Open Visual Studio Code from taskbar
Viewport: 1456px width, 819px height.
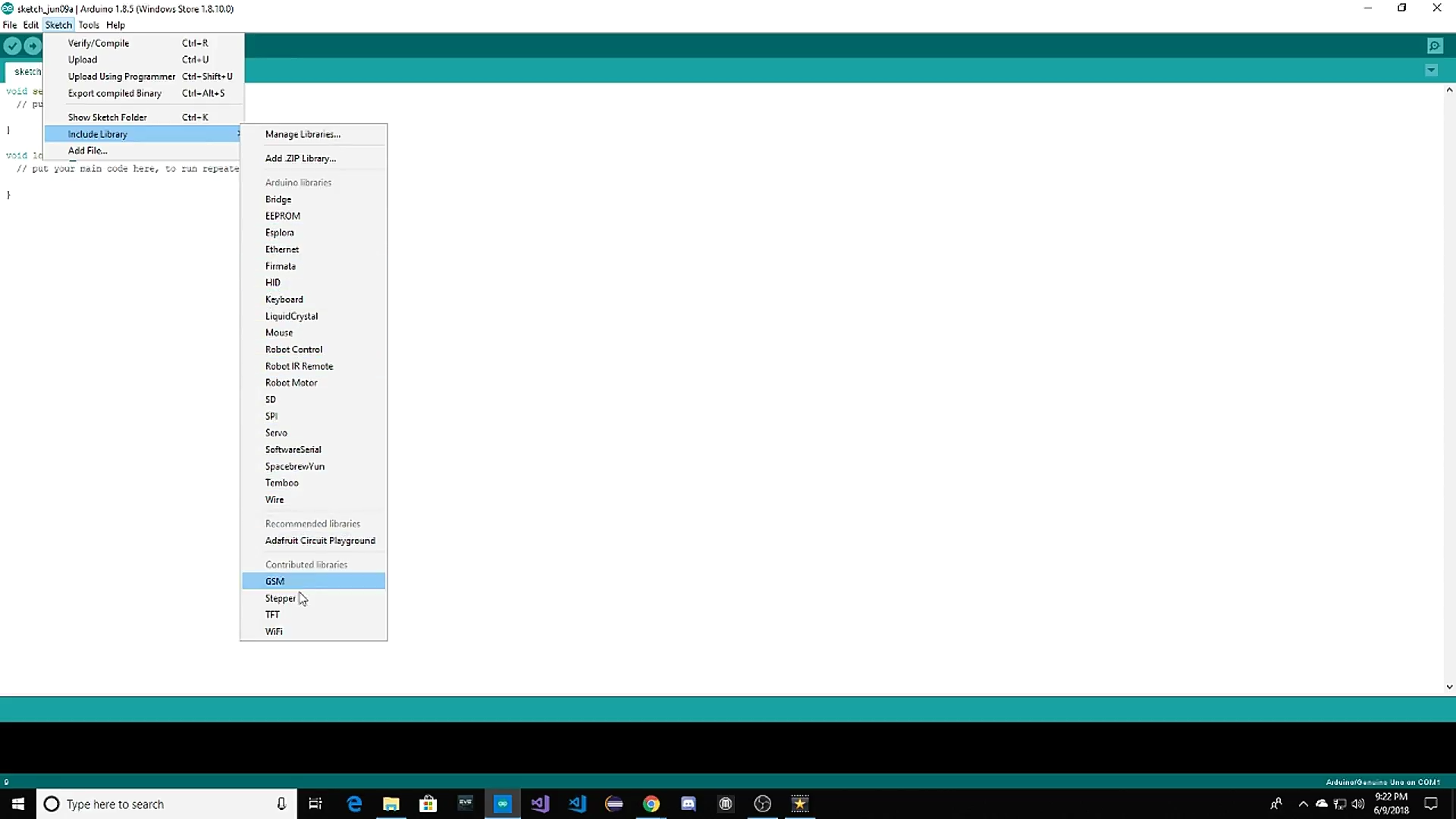tap(577, 804)
